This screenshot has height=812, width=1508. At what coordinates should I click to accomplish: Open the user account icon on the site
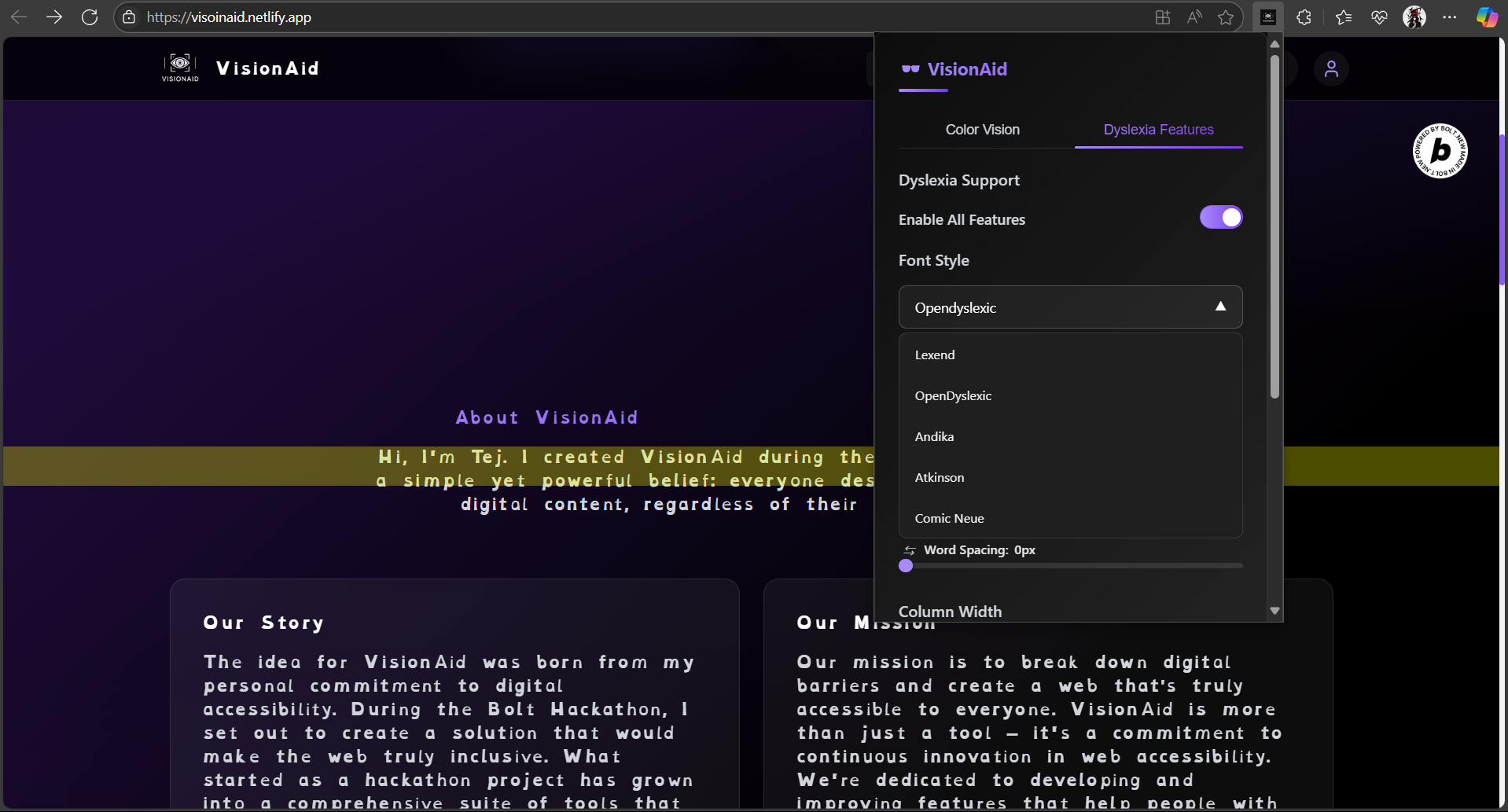[x=1331, y=68]
